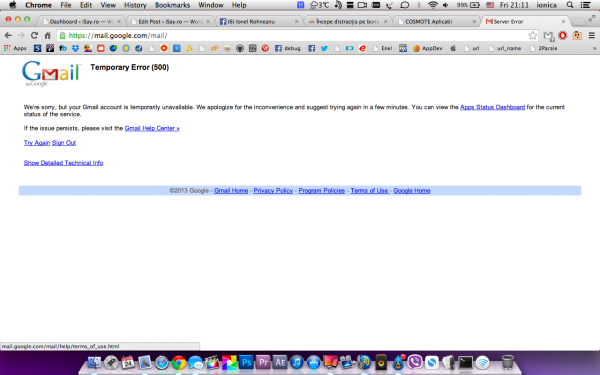
Task: Open the Apple menu
Action: (x=12, y=5)
